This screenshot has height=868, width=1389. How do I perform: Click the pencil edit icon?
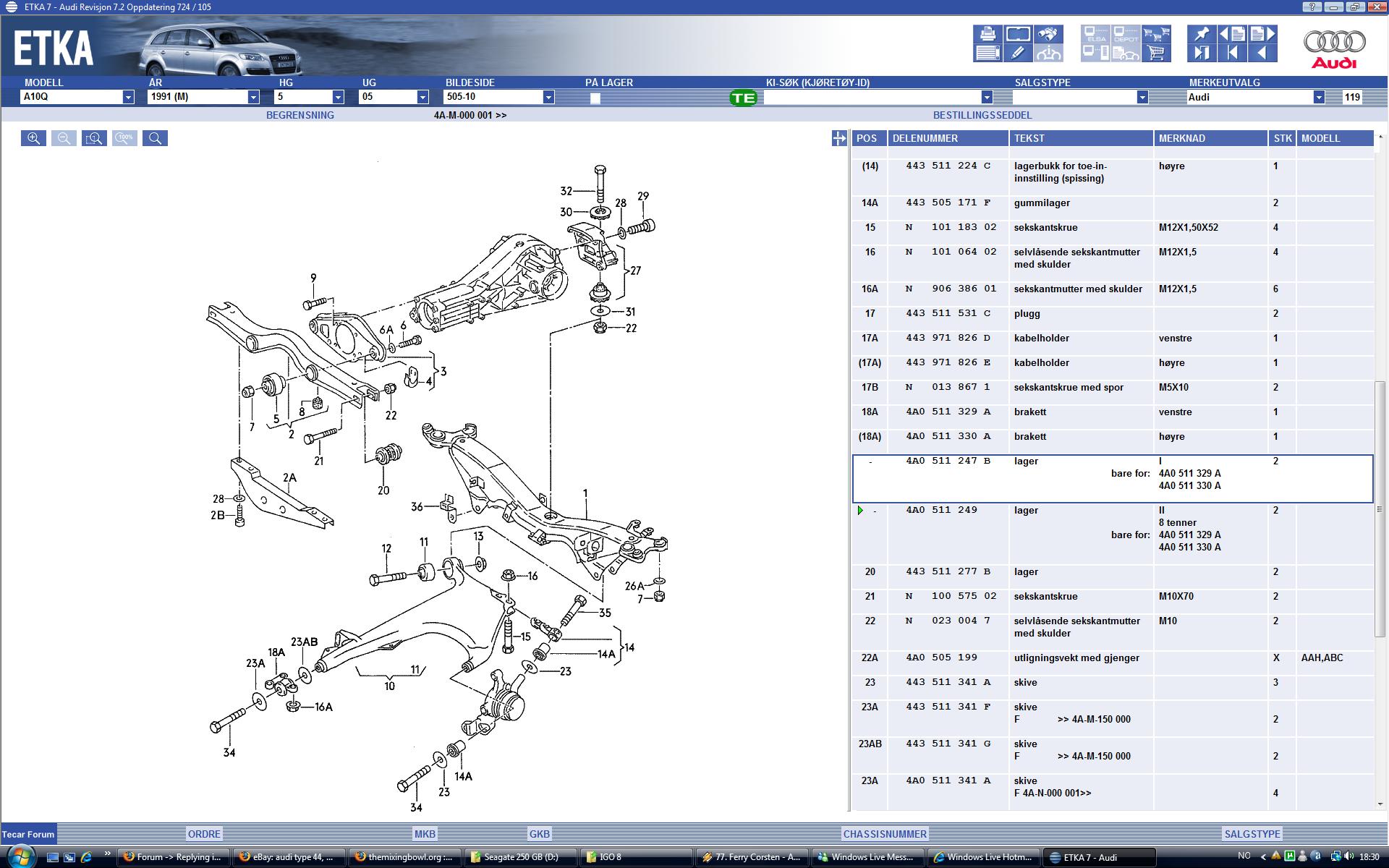click(1017, 53)
